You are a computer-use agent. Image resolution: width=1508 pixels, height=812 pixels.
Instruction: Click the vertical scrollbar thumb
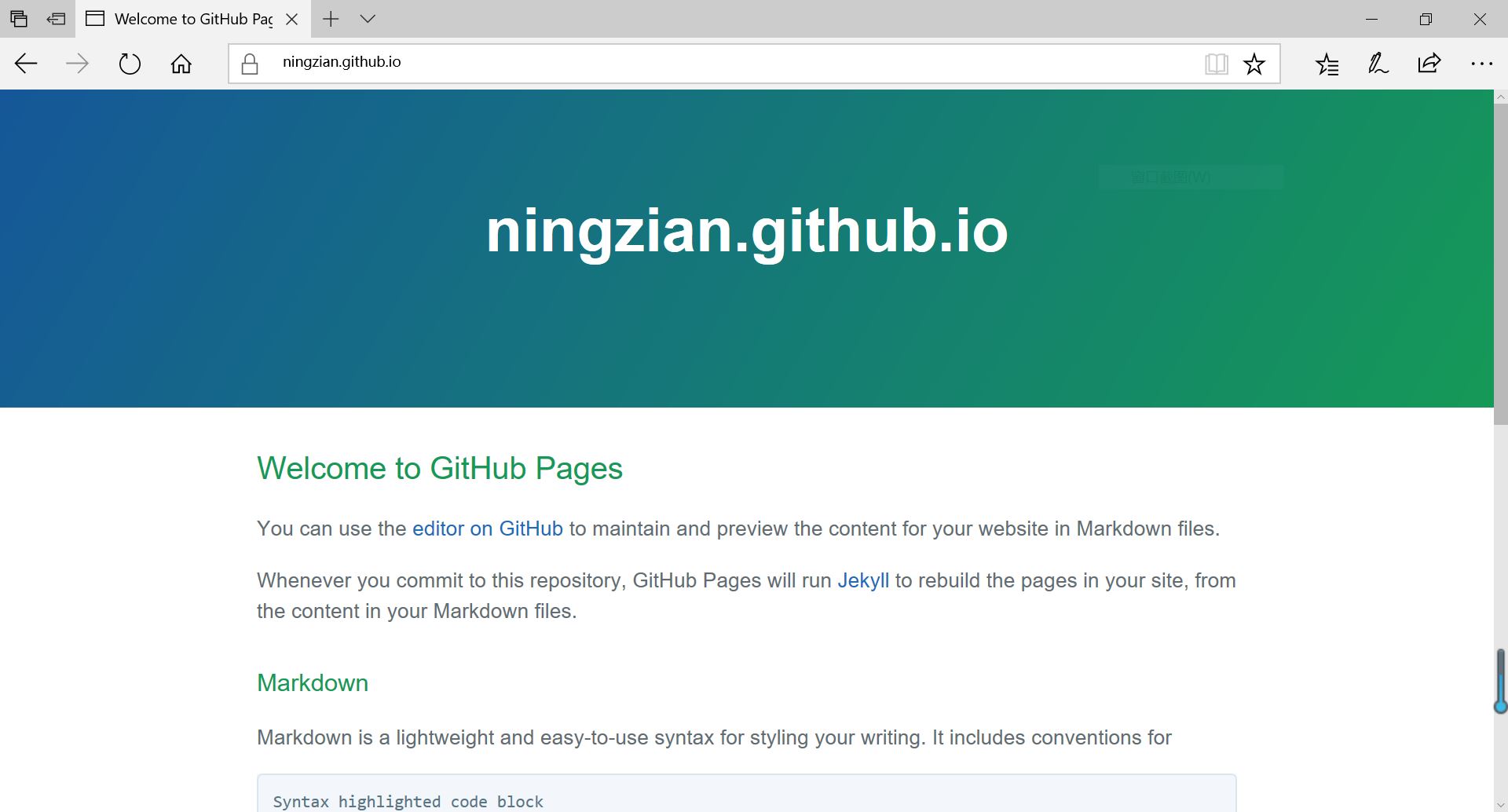(1500, 264)
